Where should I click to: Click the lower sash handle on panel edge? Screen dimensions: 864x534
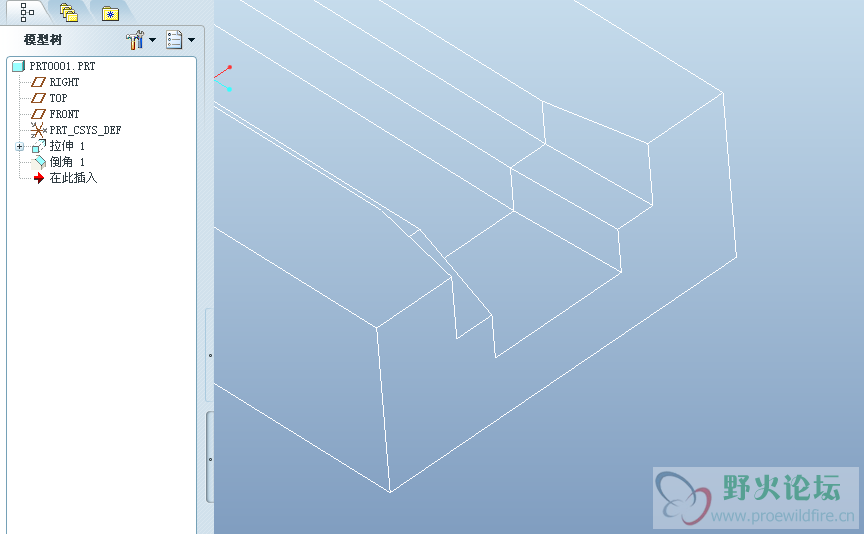pyautogui.click(x=210, y=457)
